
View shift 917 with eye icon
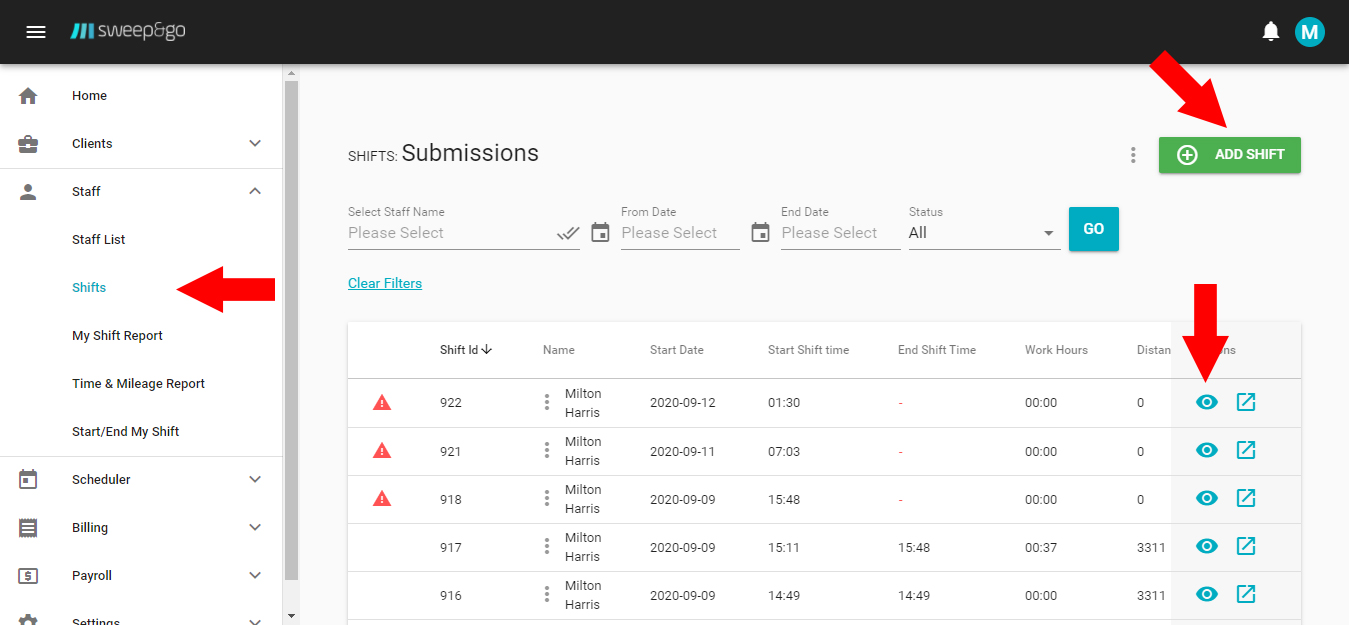(x=1207, y=546)
